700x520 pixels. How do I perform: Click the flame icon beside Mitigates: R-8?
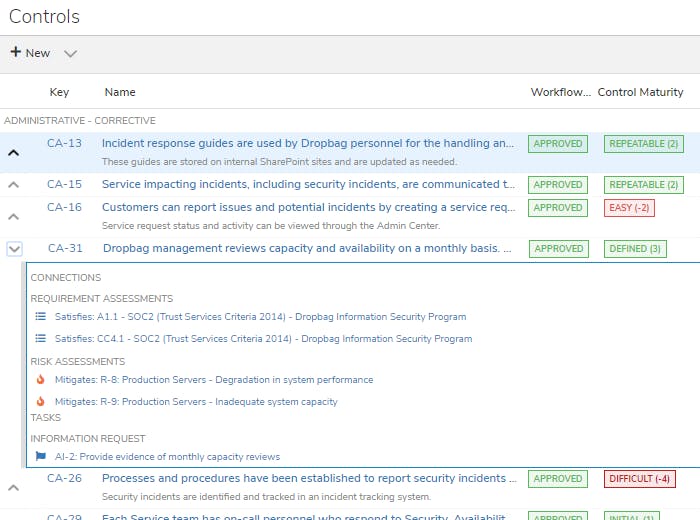tap(41, 380)
